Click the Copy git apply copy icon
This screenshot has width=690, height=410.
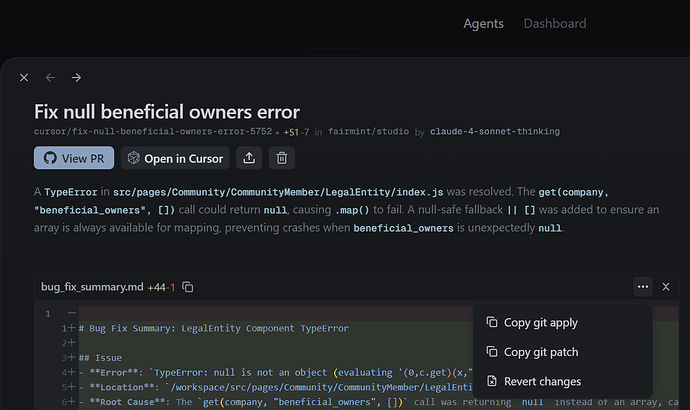click(x=492, y=322)
